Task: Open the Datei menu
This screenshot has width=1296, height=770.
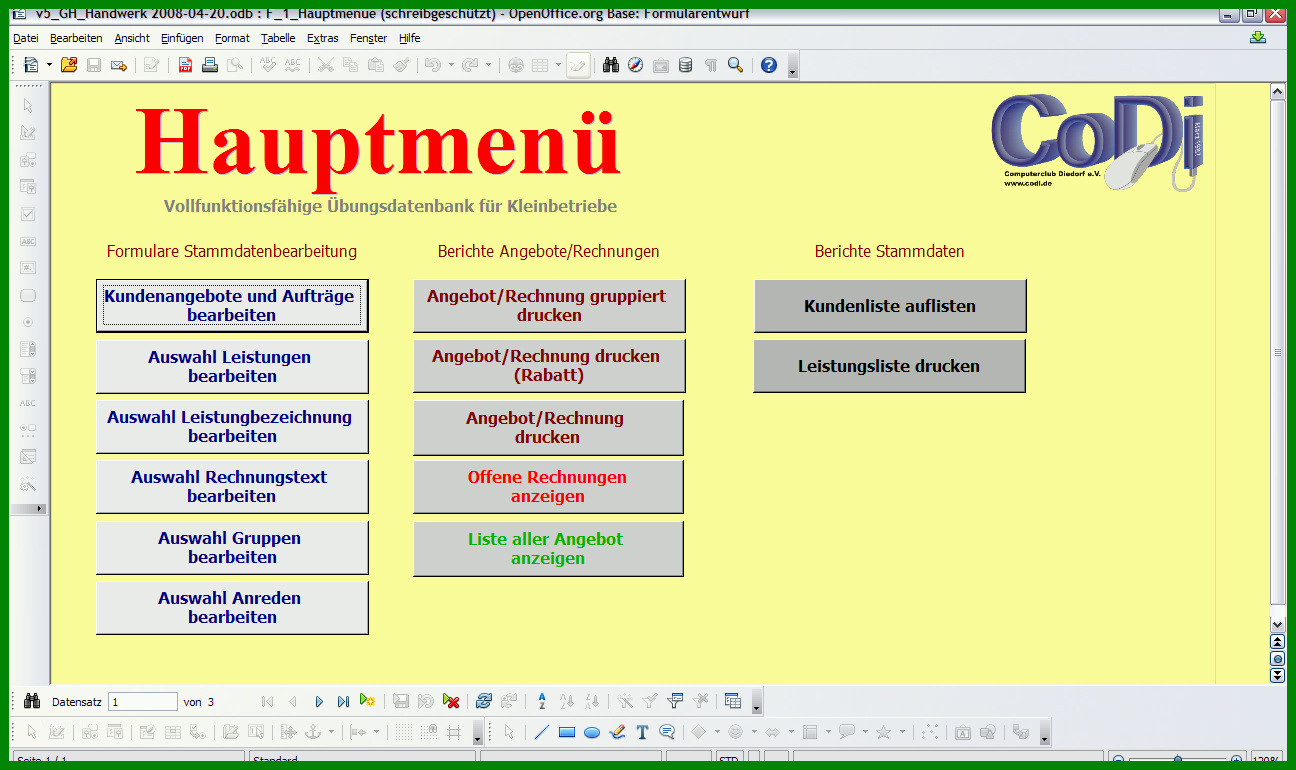Action: tap(25, 38)
